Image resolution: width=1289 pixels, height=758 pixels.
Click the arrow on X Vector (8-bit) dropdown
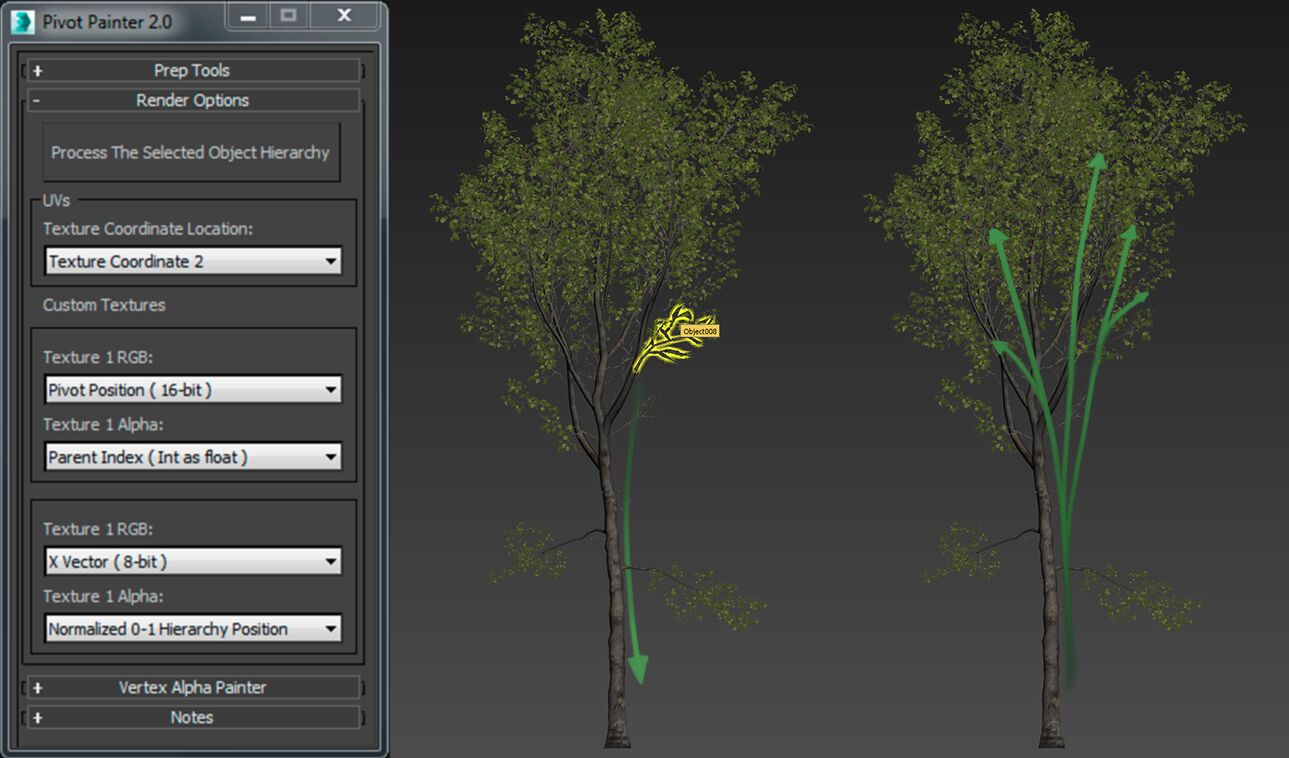click(330, 562)
